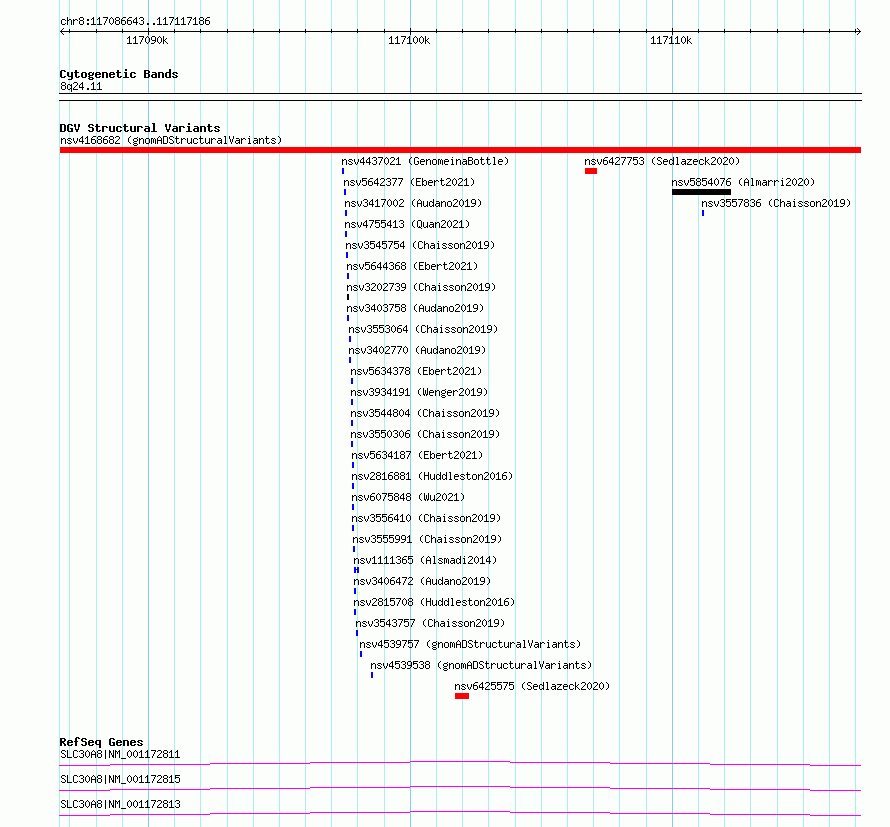Viewport: 890px width, 827px height.
Task: Click the black bar under nsv5854076
Action: [x=702, y=192]
